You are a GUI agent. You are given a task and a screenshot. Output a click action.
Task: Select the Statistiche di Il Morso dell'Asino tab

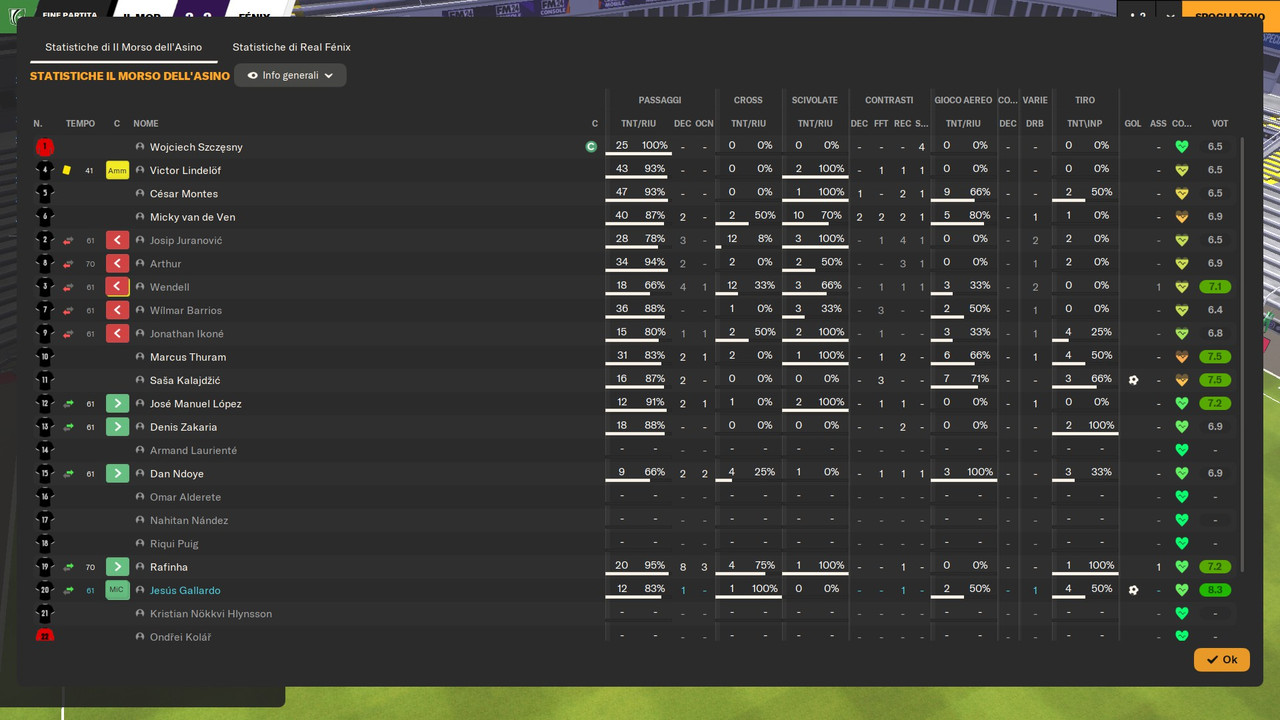coord(123,47)
